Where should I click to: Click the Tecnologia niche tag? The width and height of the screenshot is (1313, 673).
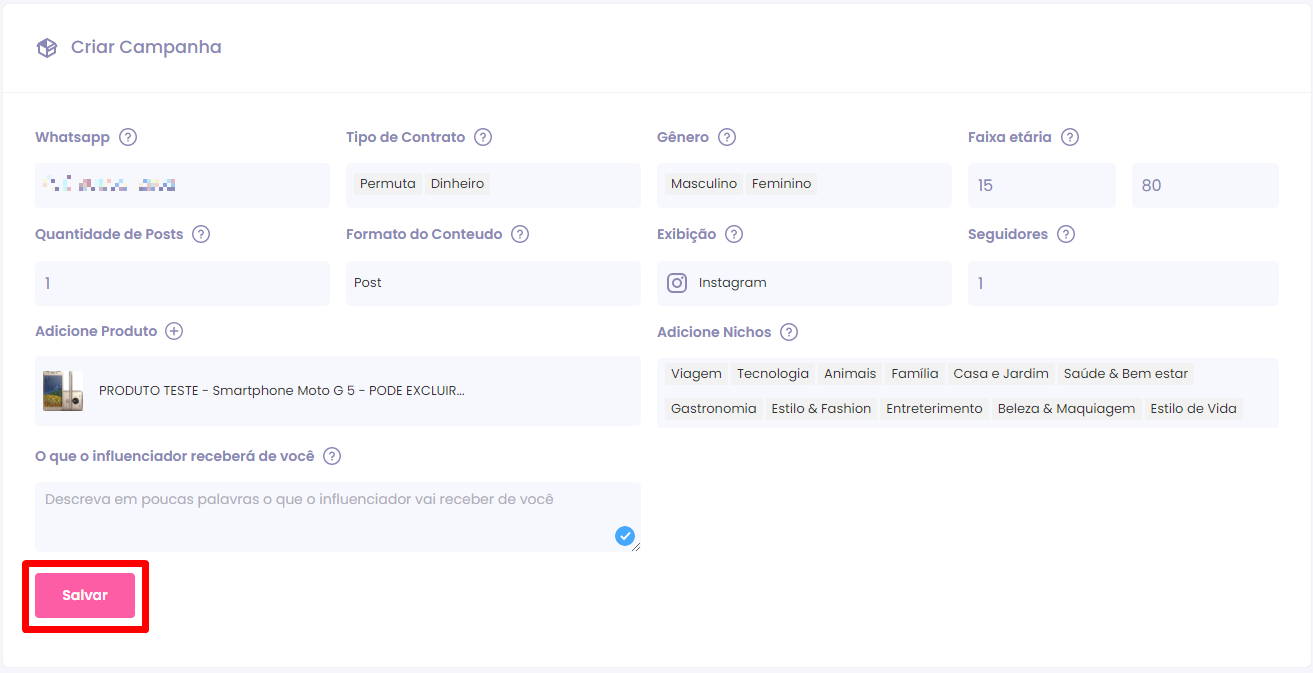(773, 374)
